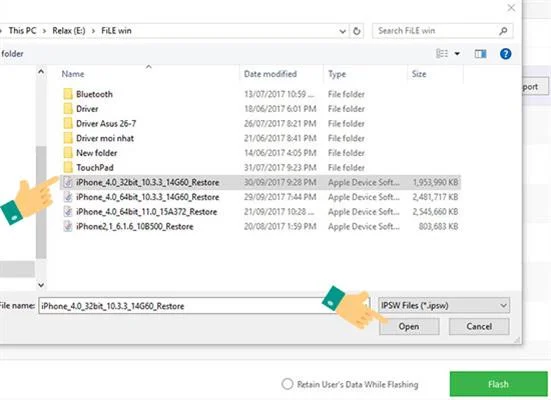Screen dimensions: 551x400
Task: Open the blue help question mark icon
Action: [505, 54]
